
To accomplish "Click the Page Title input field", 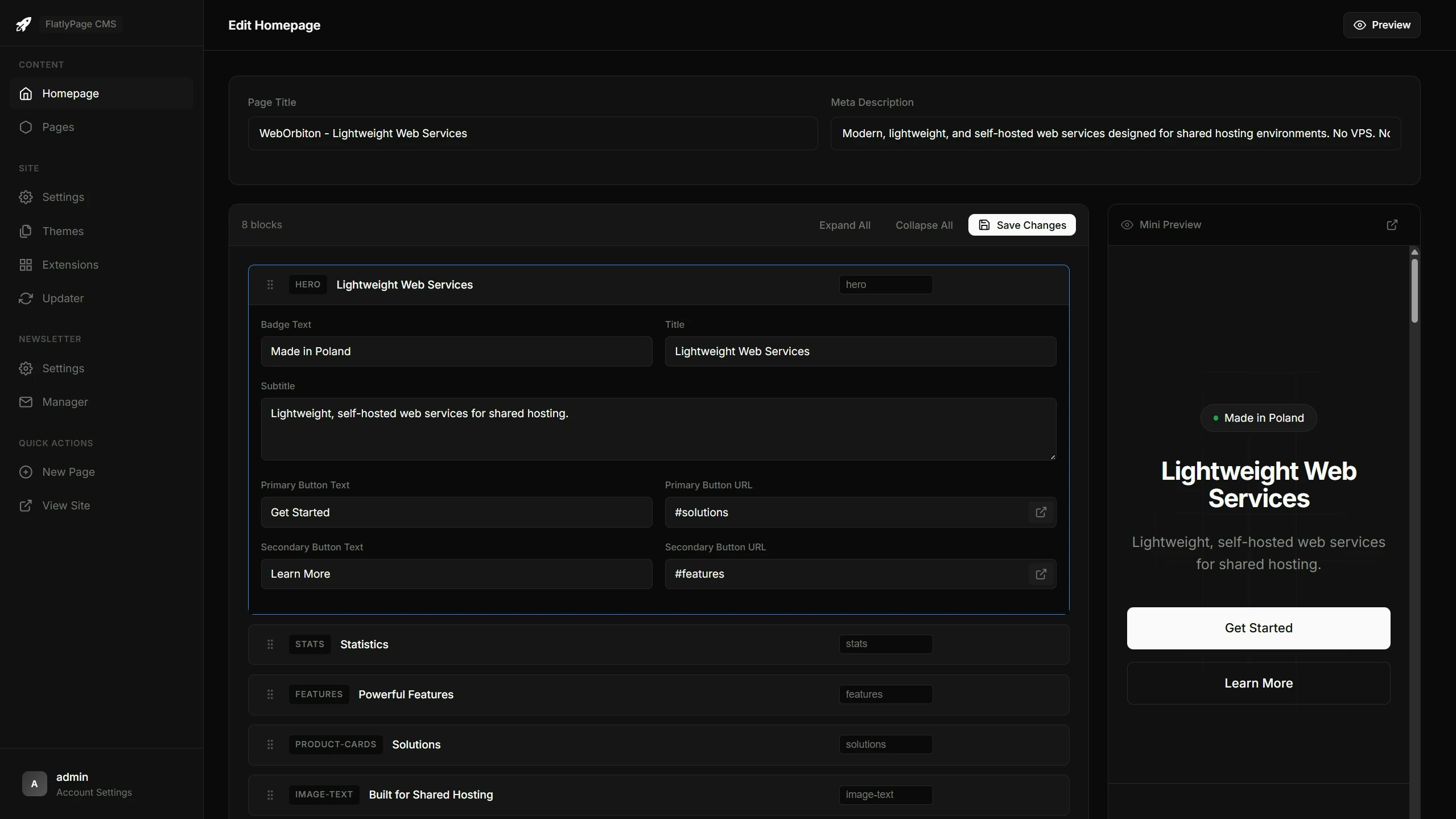I will click(x=533, y=133).
